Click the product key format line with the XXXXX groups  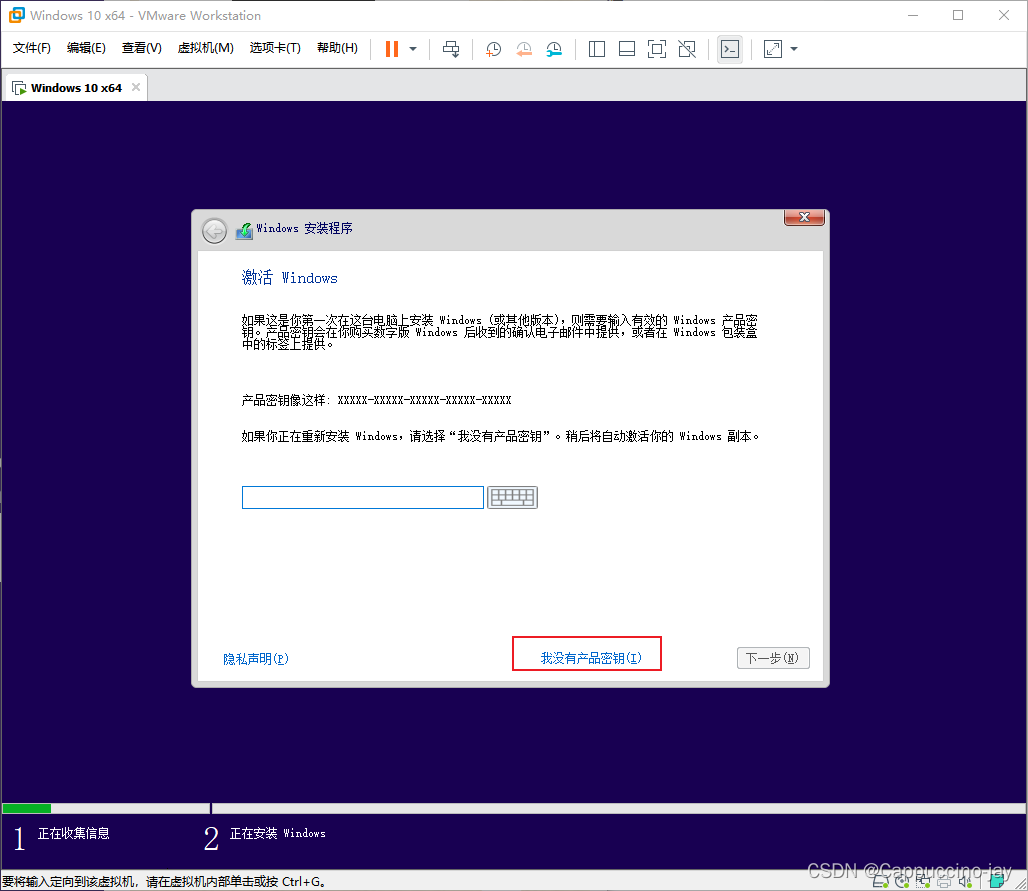[376, 400]
